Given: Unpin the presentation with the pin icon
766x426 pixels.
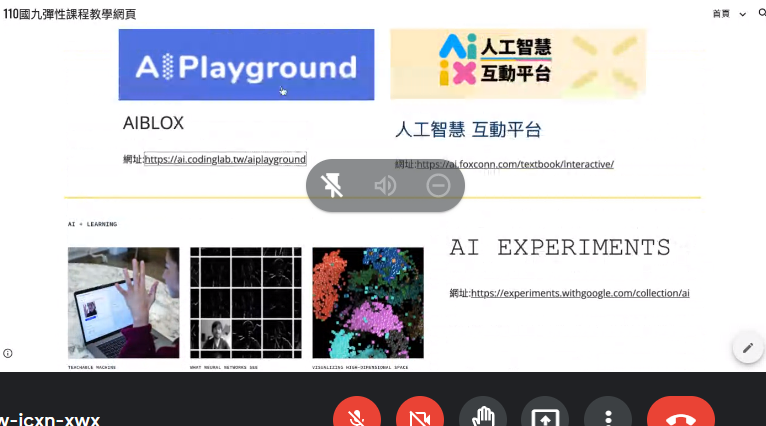Looking at the screenshot, I should pos(332,186).
